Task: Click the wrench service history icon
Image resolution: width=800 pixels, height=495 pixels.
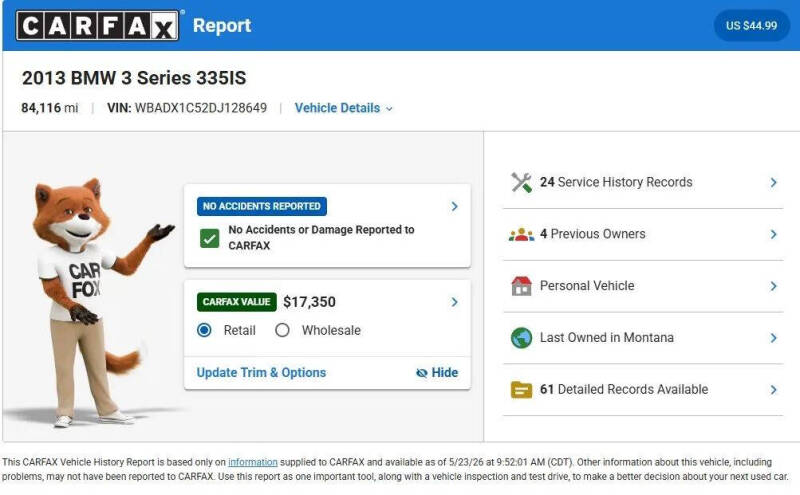Action: (521, 182)
